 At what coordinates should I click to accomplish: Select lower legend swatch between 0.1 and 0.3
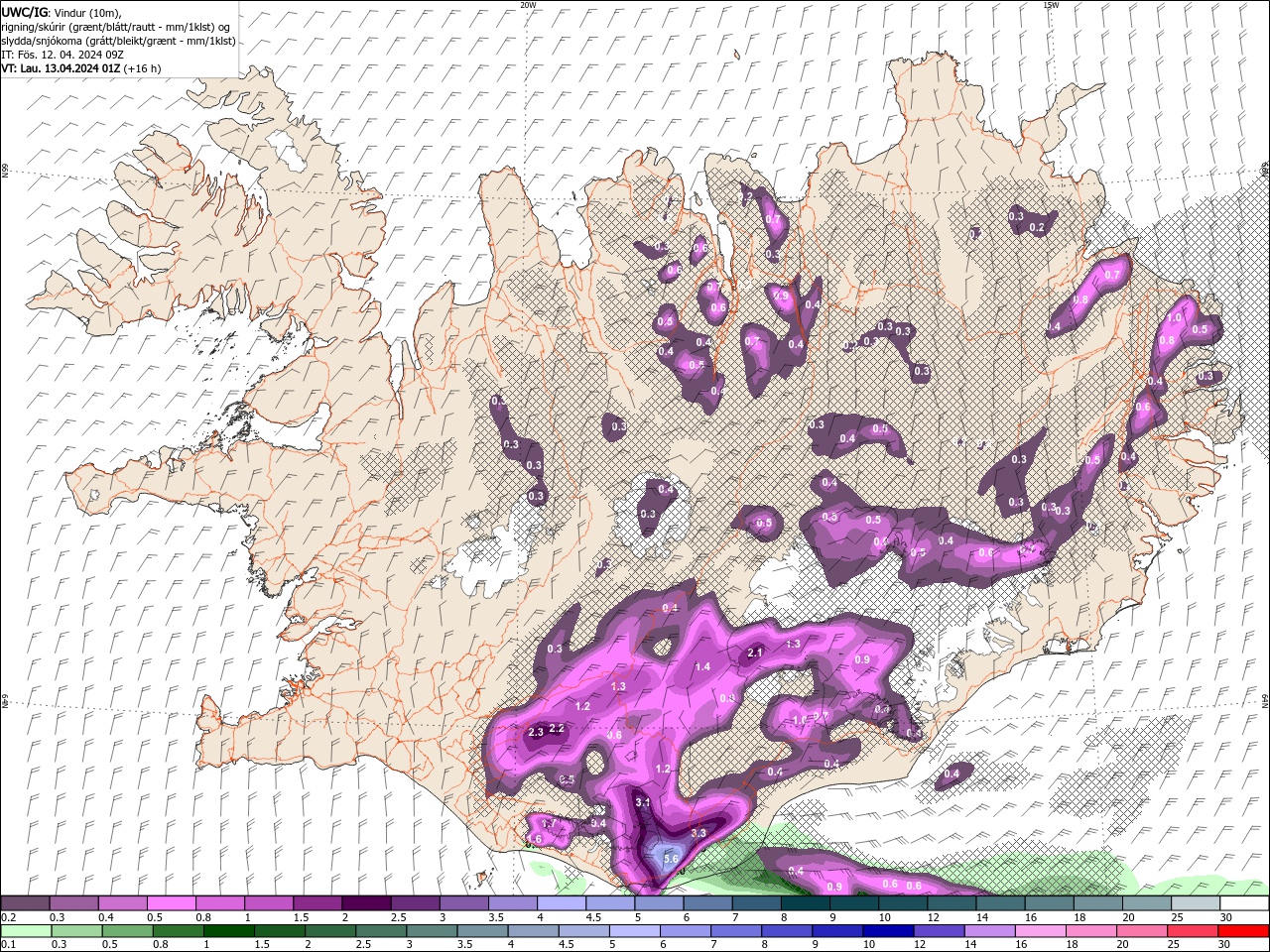[25, 931]
